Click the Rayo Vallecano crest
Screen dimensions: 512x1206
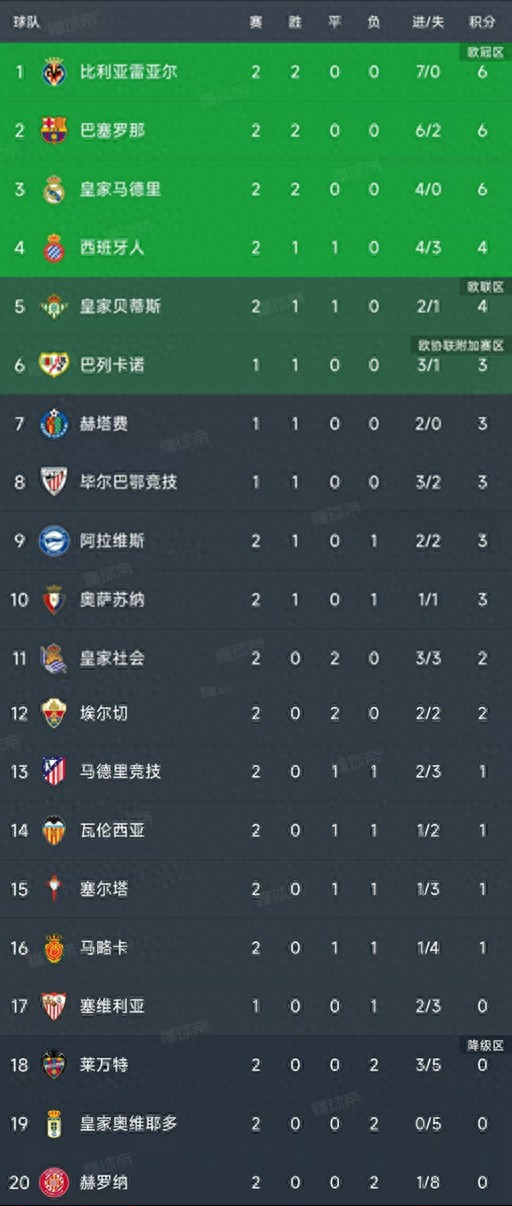54,365
